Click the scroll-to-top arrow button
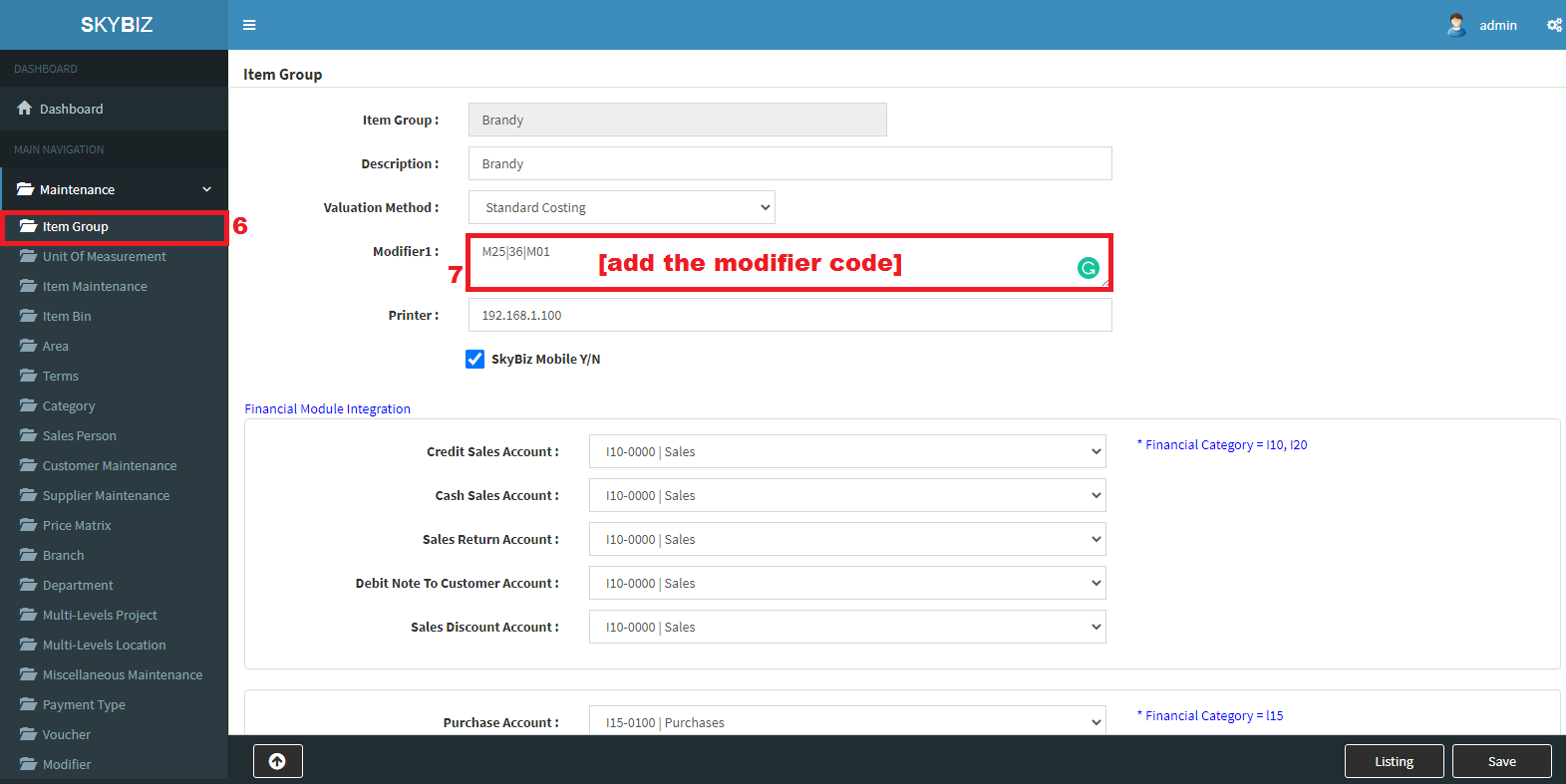 [277, 761]
